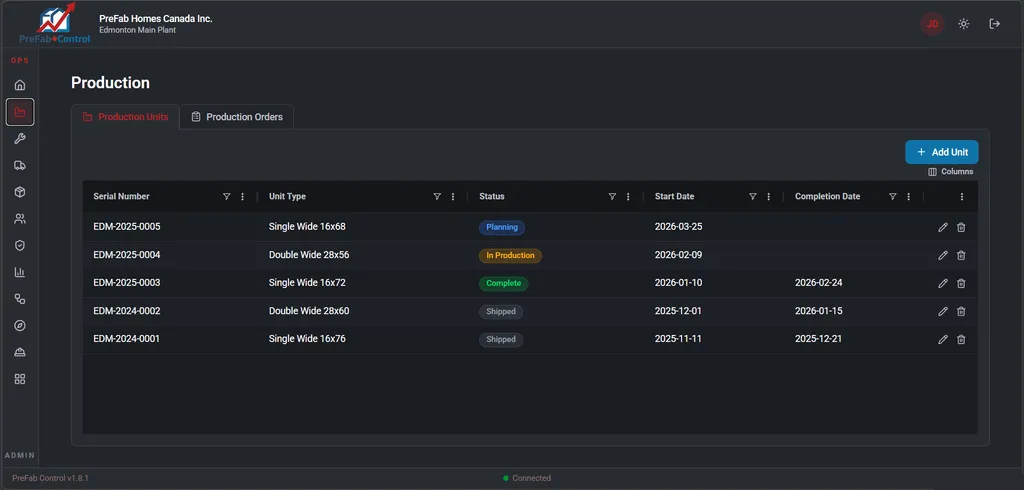Sort by Unit Type column header

pos(287,197)
